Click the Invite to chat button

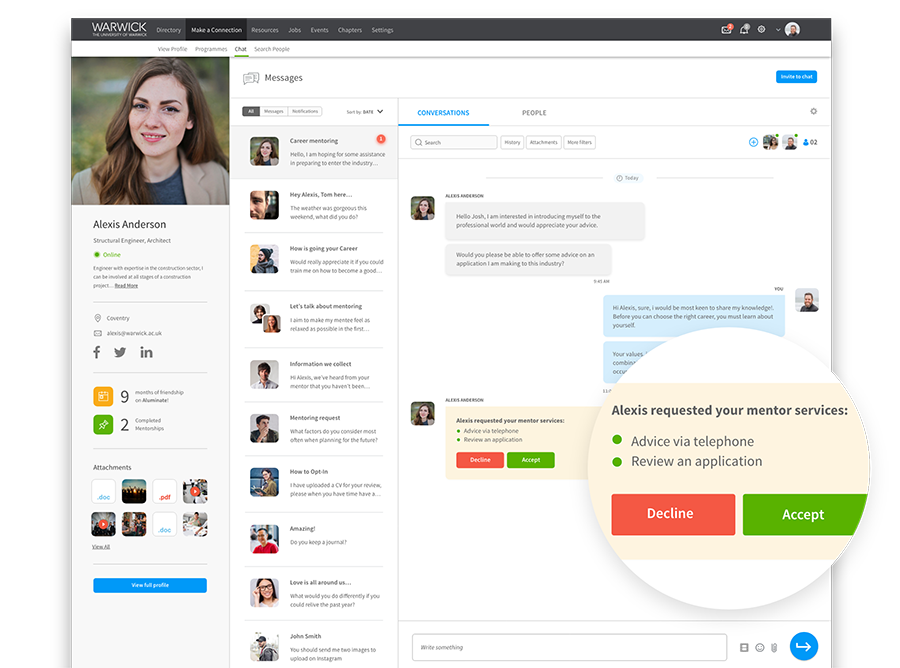point(796,77)
